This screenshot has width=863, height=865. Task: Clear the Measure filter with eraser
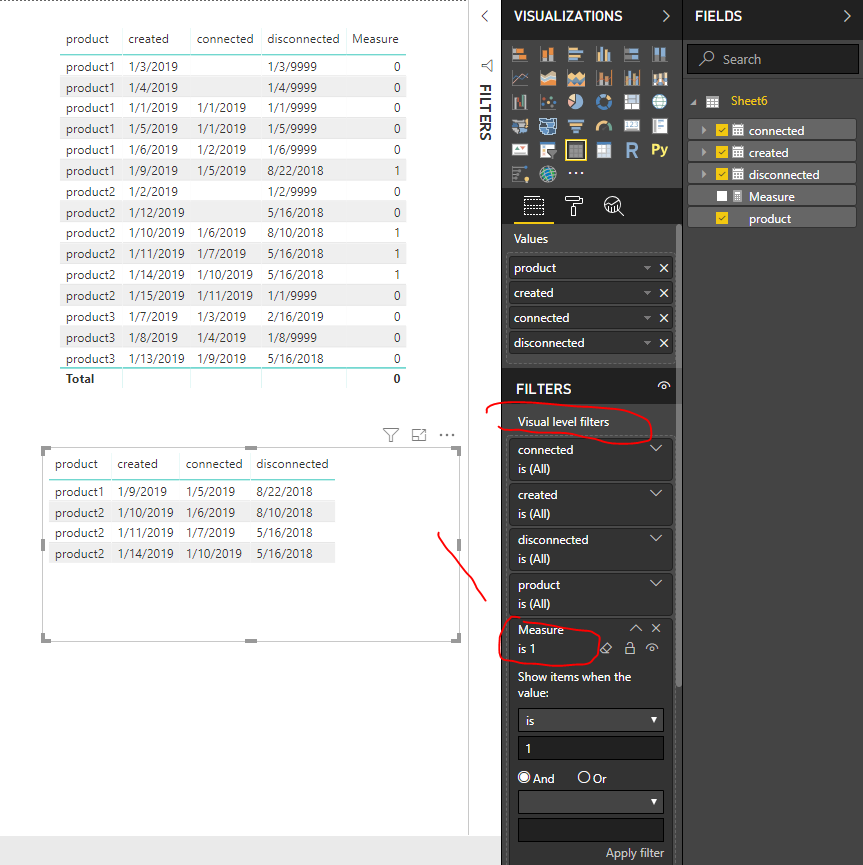click(x=606, y=648)
